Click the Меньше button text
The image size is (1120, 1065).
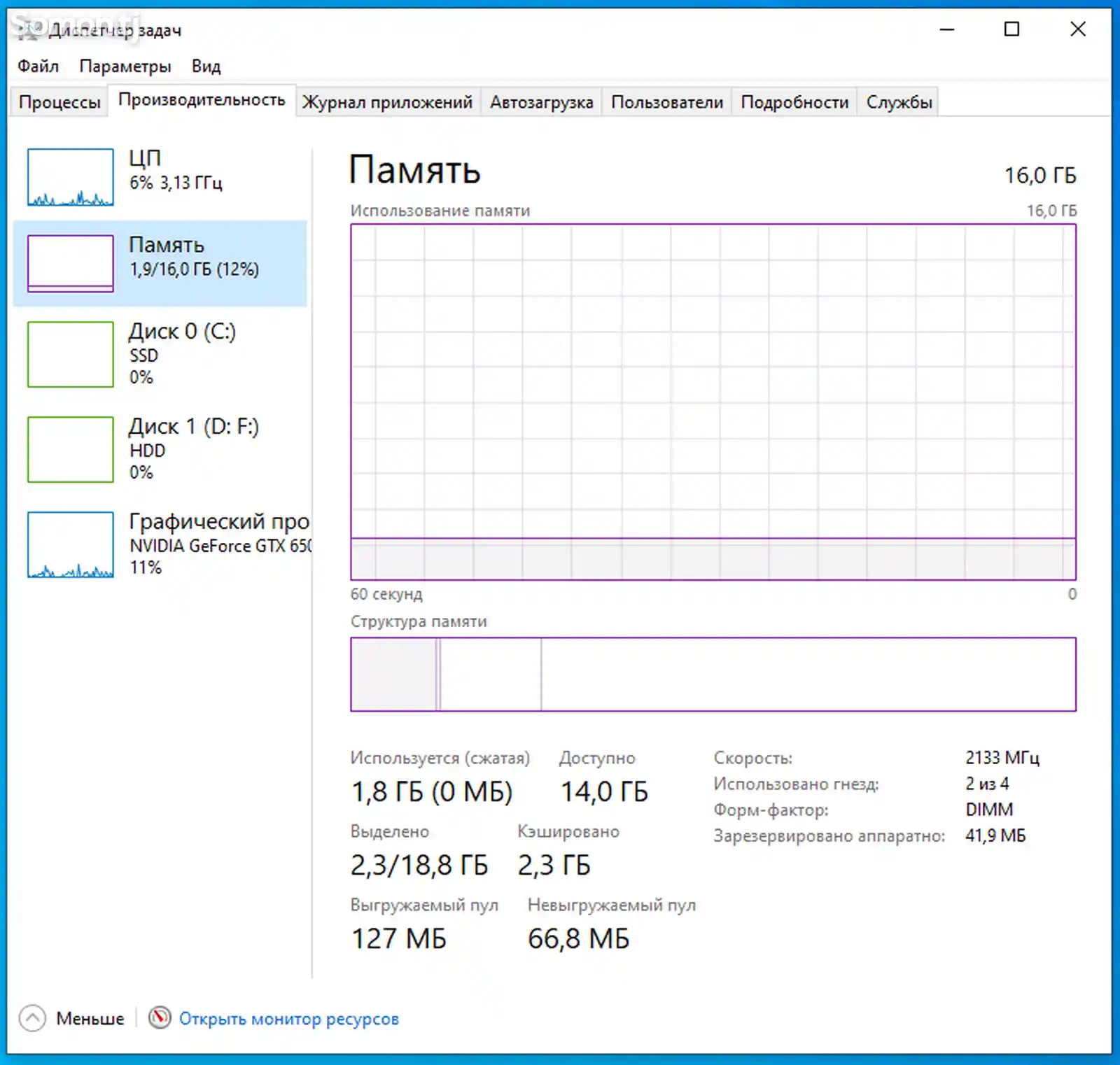pyautogui.click(x=90, y=1019)
